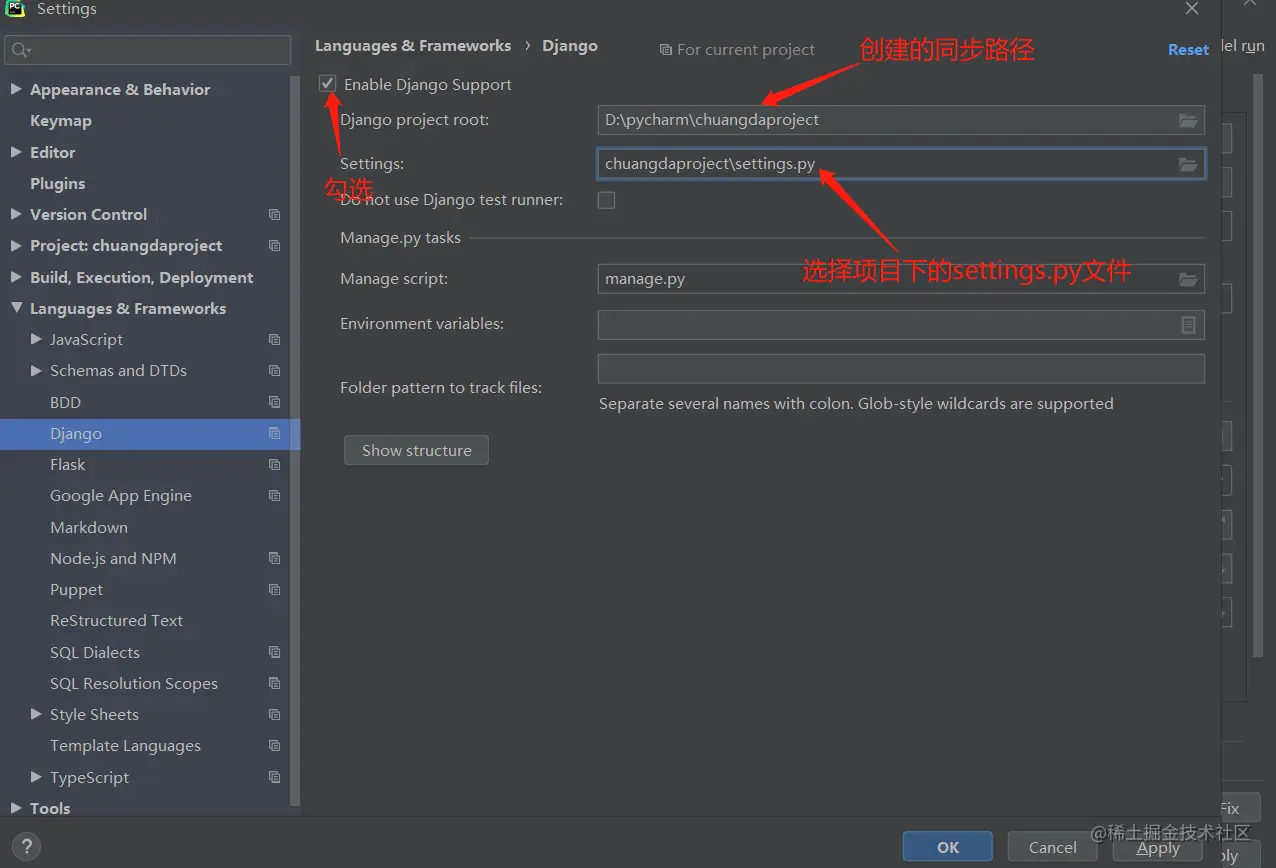Select Flask in the settings tree
The image size is (1276, 868).
pos(68,465)
